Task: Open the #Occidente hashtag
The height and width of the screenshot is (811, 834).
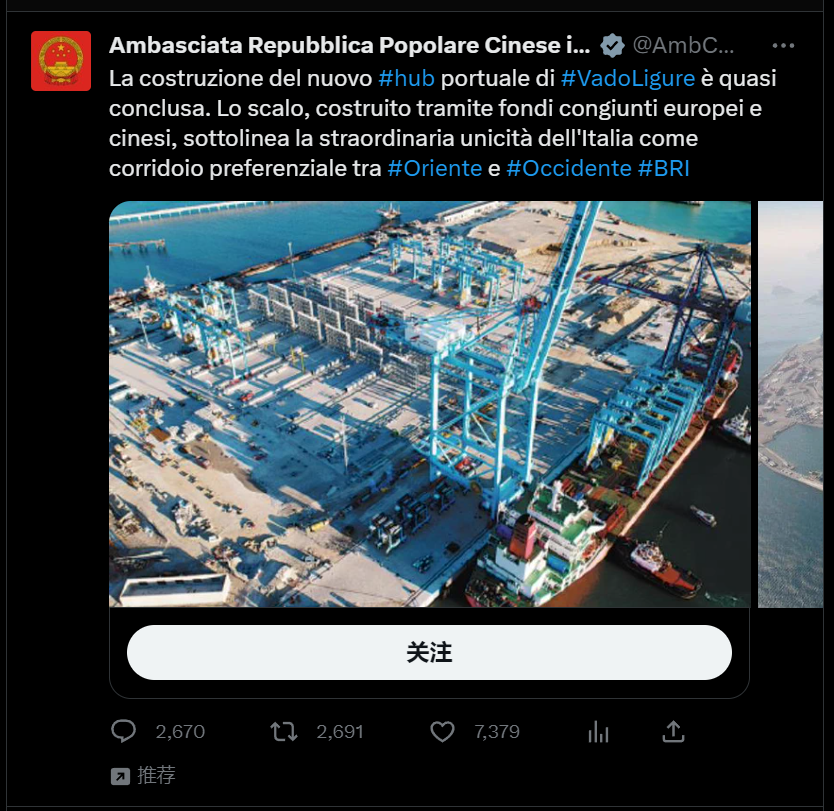Action: (x=569, y=168)
